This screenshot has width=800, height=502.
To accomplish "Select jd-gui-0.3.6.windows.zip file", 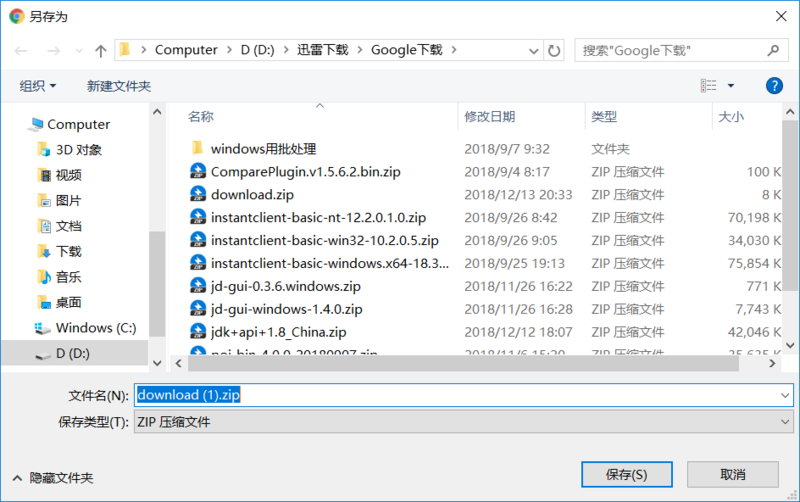I will click(286, 286).
